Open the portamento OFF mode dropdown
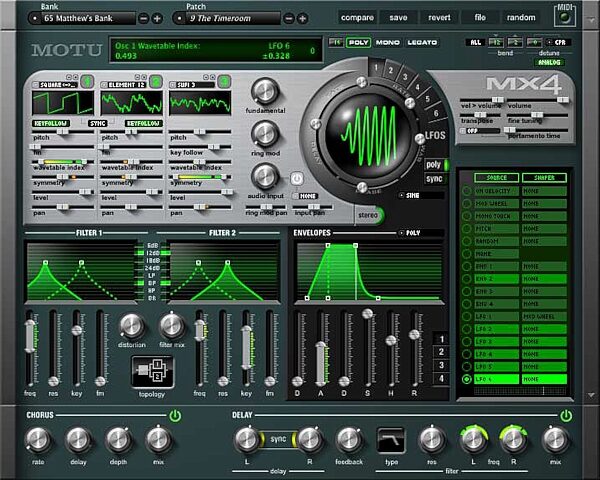This screenshot has height=480, width=600. coord(481,131)
